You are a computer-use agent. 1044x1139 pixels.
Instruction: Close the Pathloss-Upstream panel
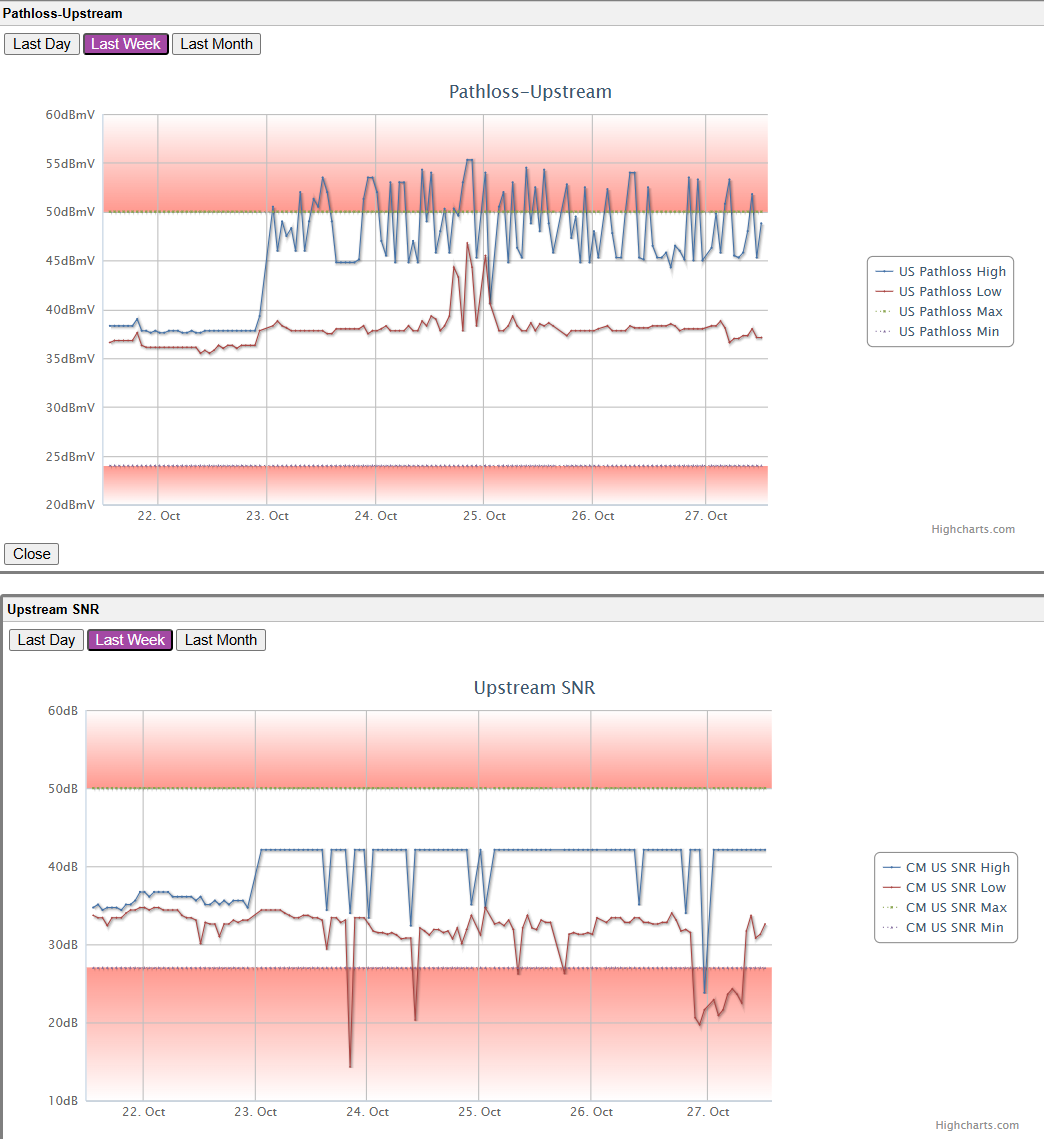[x=32, y=554]
